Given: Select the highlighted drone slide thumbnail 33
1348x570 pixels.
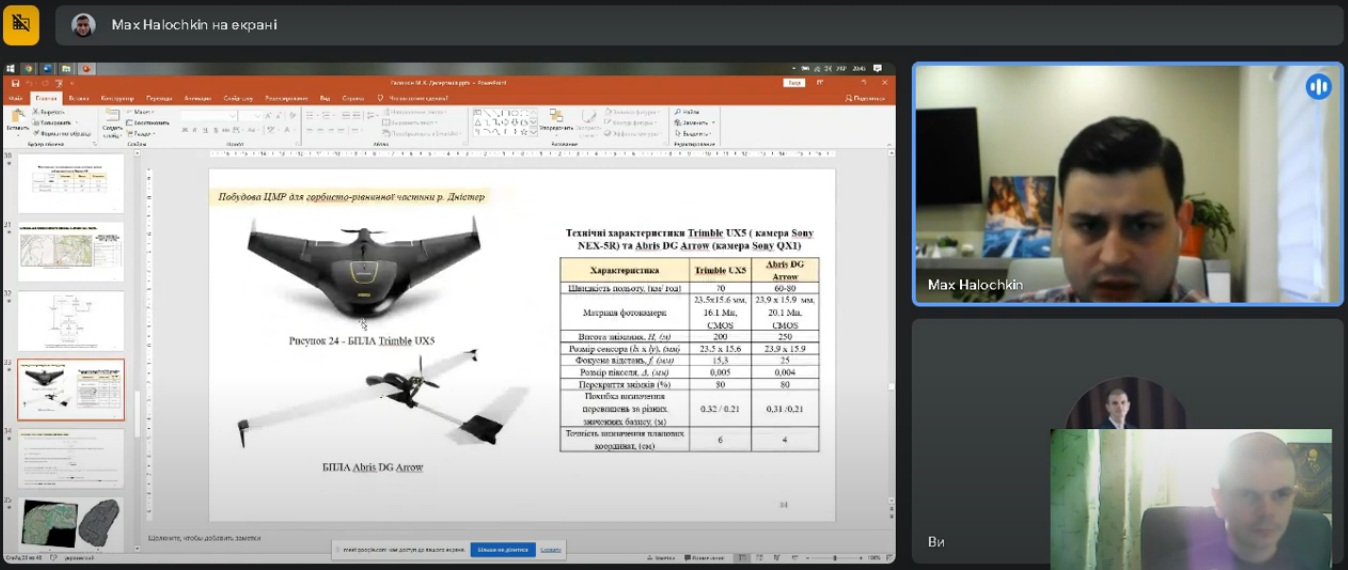Looking at the screenshot, I should click(x=71, y=390).
